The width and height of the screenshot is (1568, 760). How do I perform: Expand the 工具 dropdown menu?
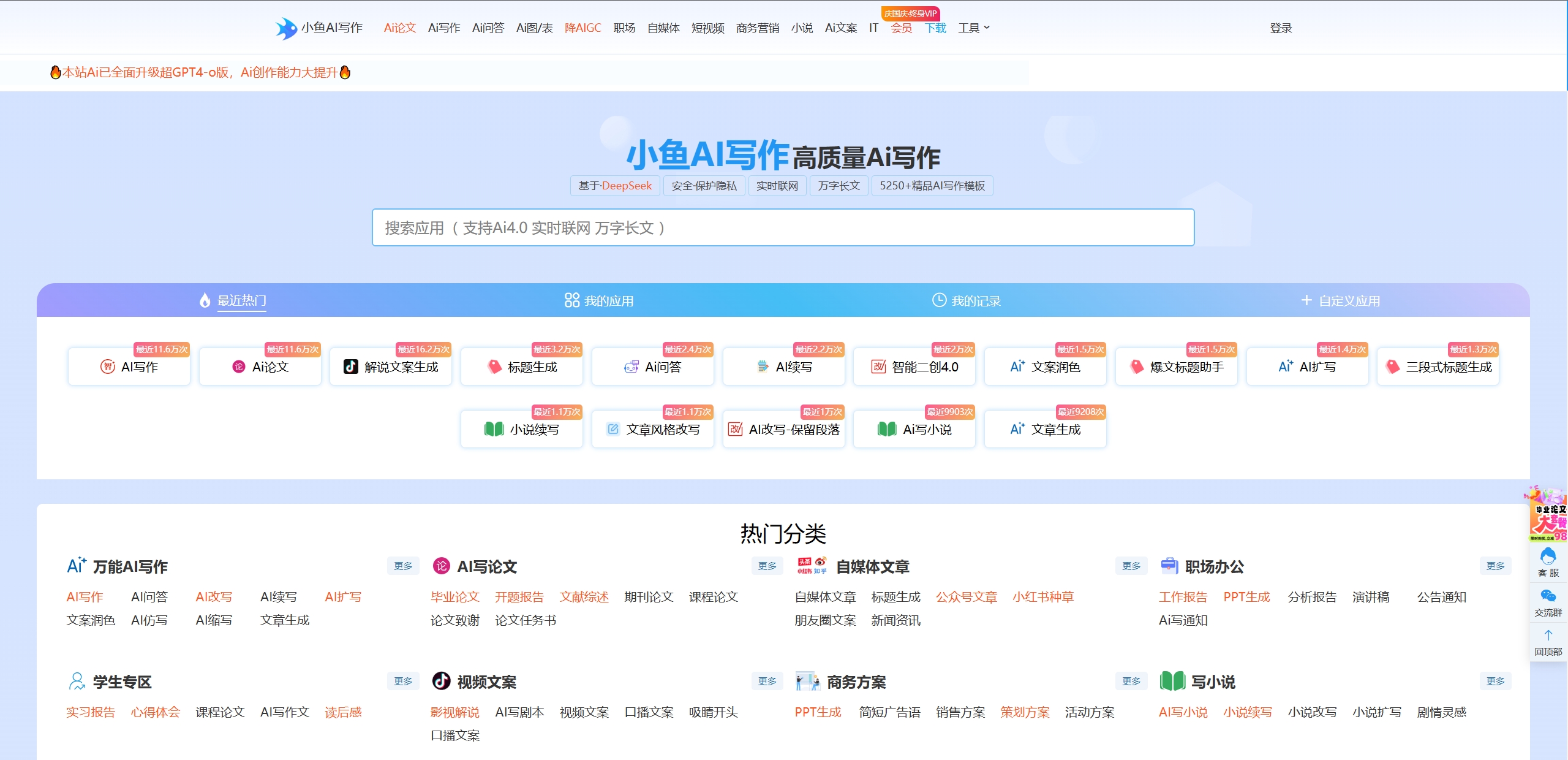tap(973, 28)
